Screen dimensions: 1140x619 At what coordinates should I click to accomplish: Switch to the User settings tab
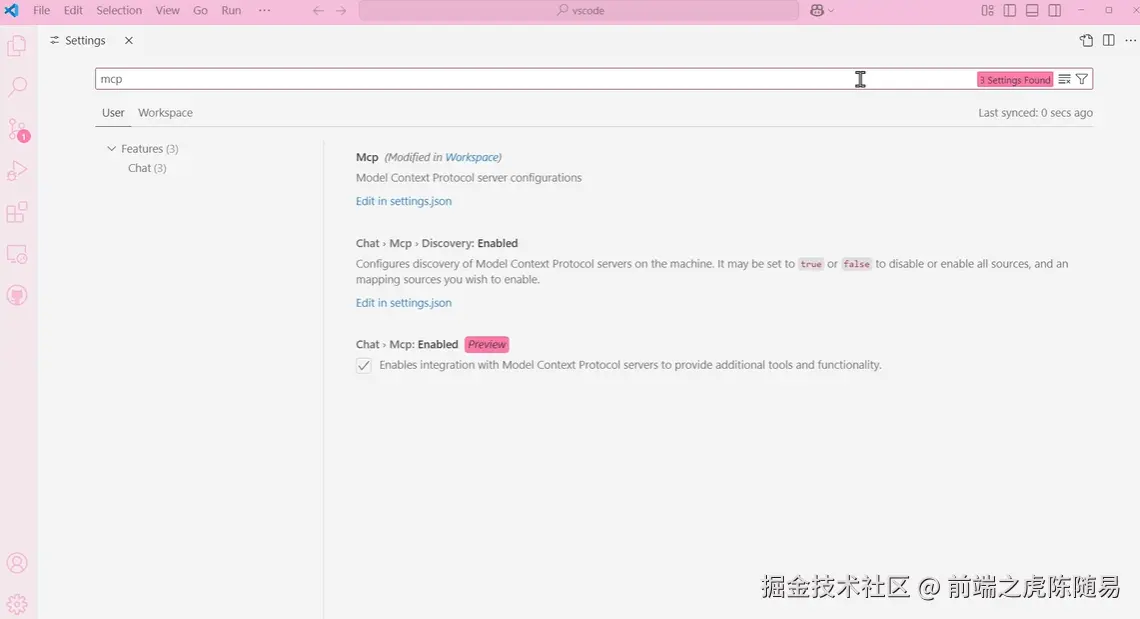coord(113,113)
